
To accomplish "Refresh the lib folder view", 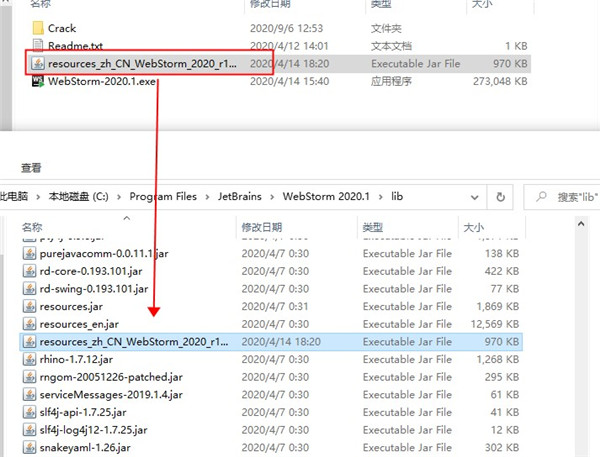I will [507, 196].
